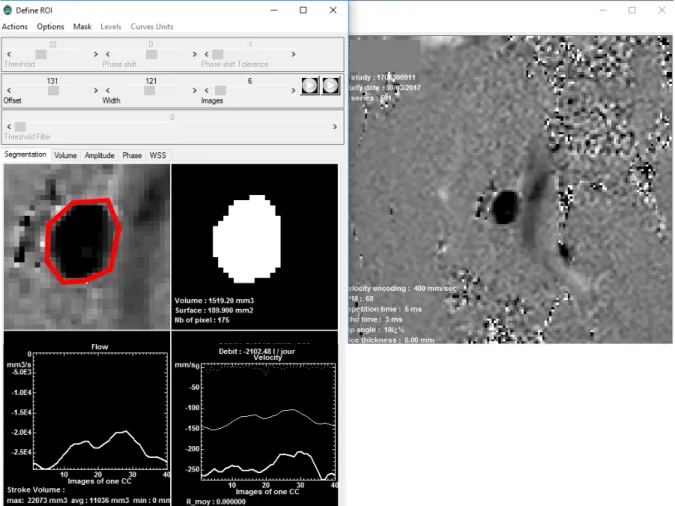Click the 'Stroke Volume :' label
675x506 pixels.
(36, 490)
